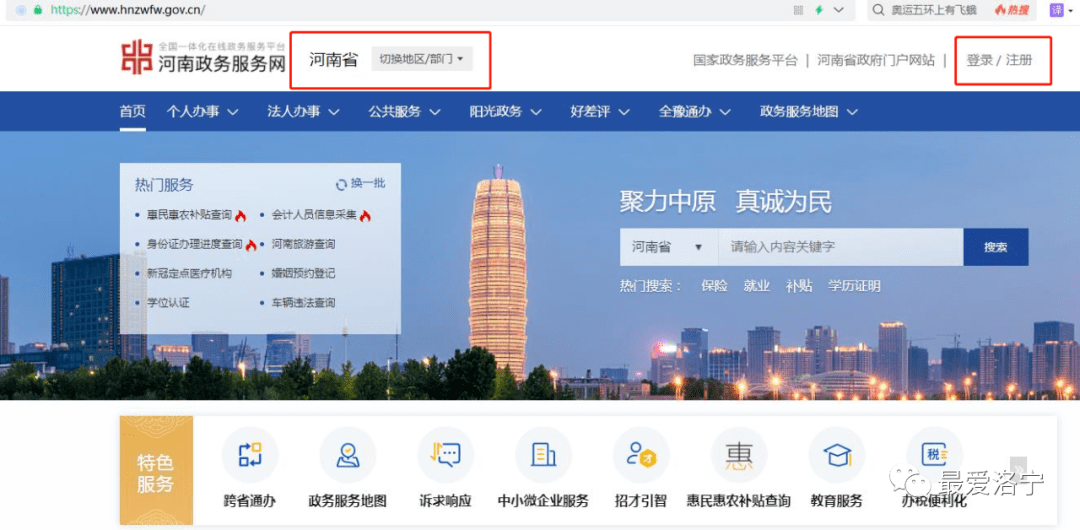Open the 身份证办理进度查询 link

[x=195, y=244]
